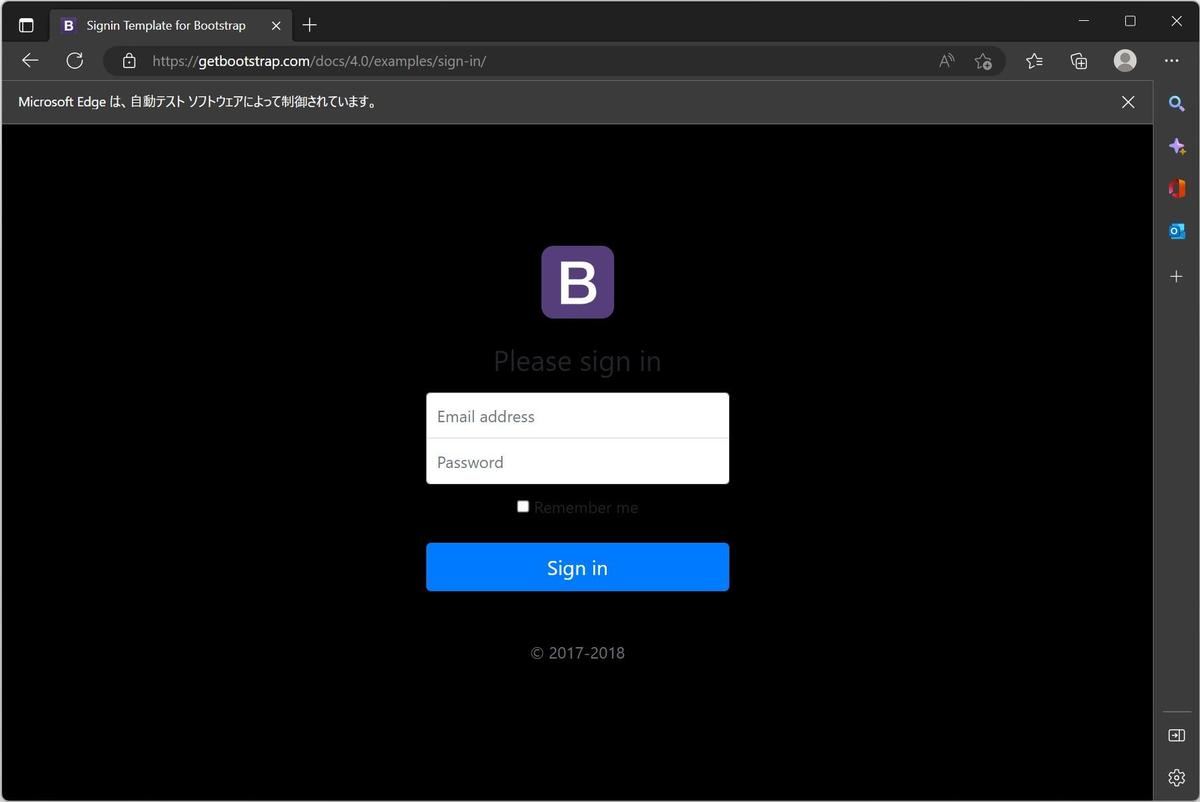Open a new tab with plus
Screen dimensions: 1200x802
click(x=310, y=25)
